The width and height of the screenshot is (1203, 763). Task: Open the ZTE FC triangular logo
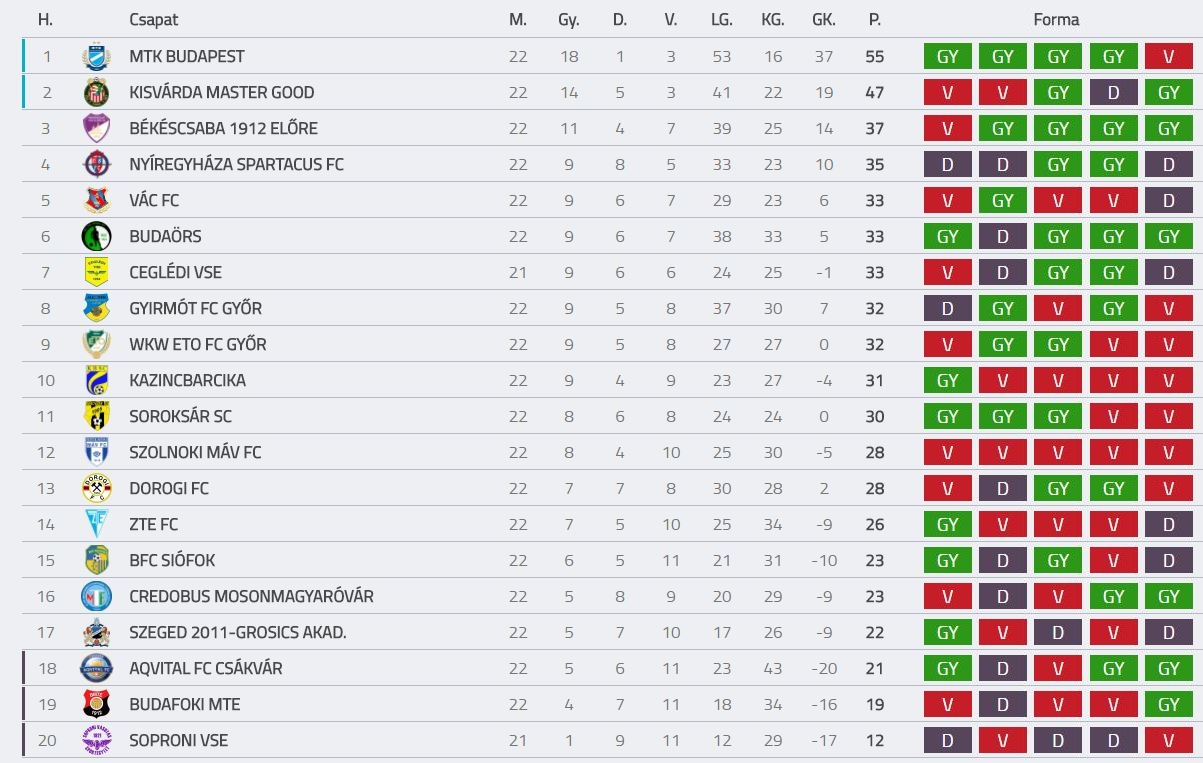[96, 524]
